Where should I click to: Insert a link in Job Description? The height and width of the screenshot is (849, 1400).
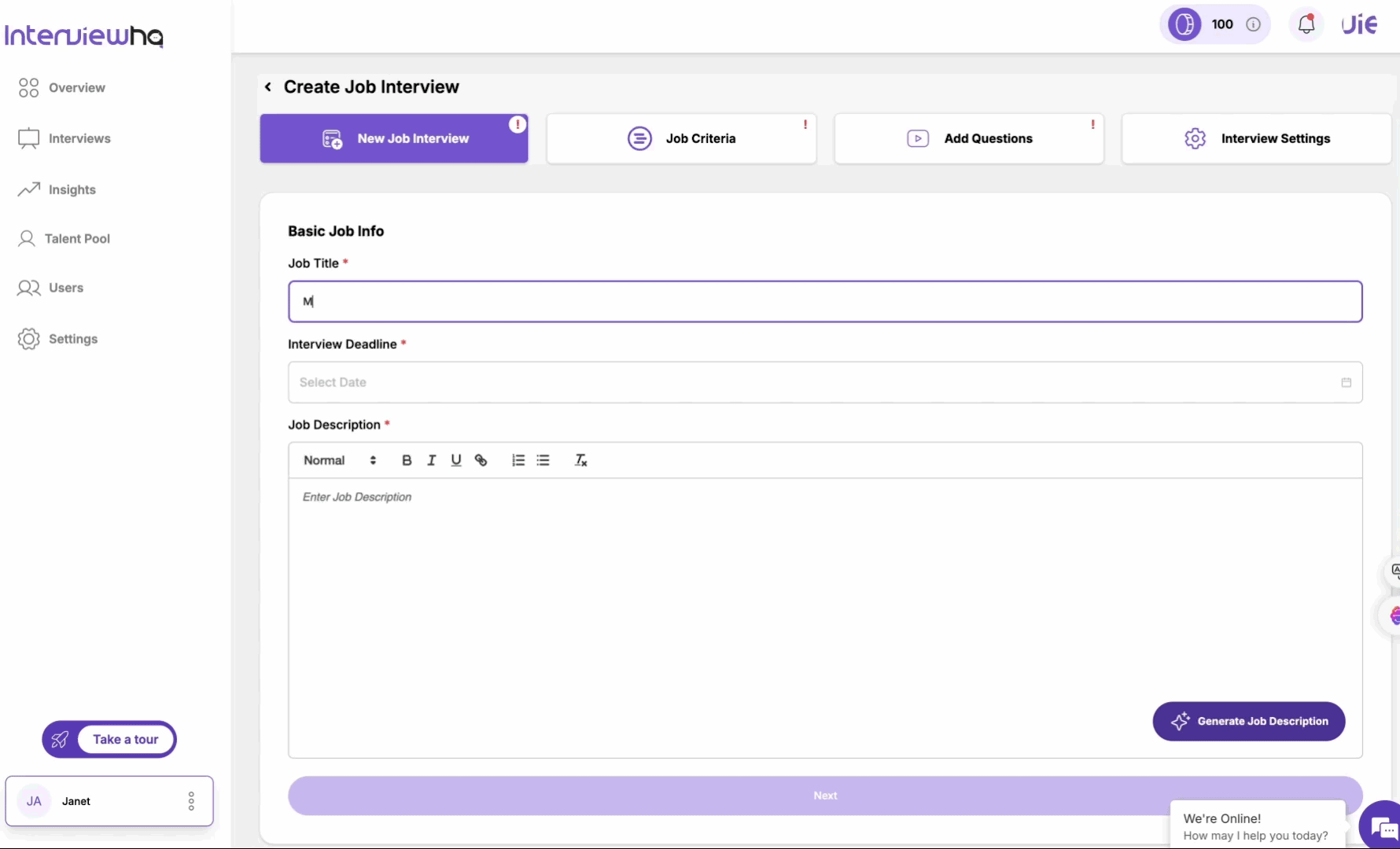[481, 461]
